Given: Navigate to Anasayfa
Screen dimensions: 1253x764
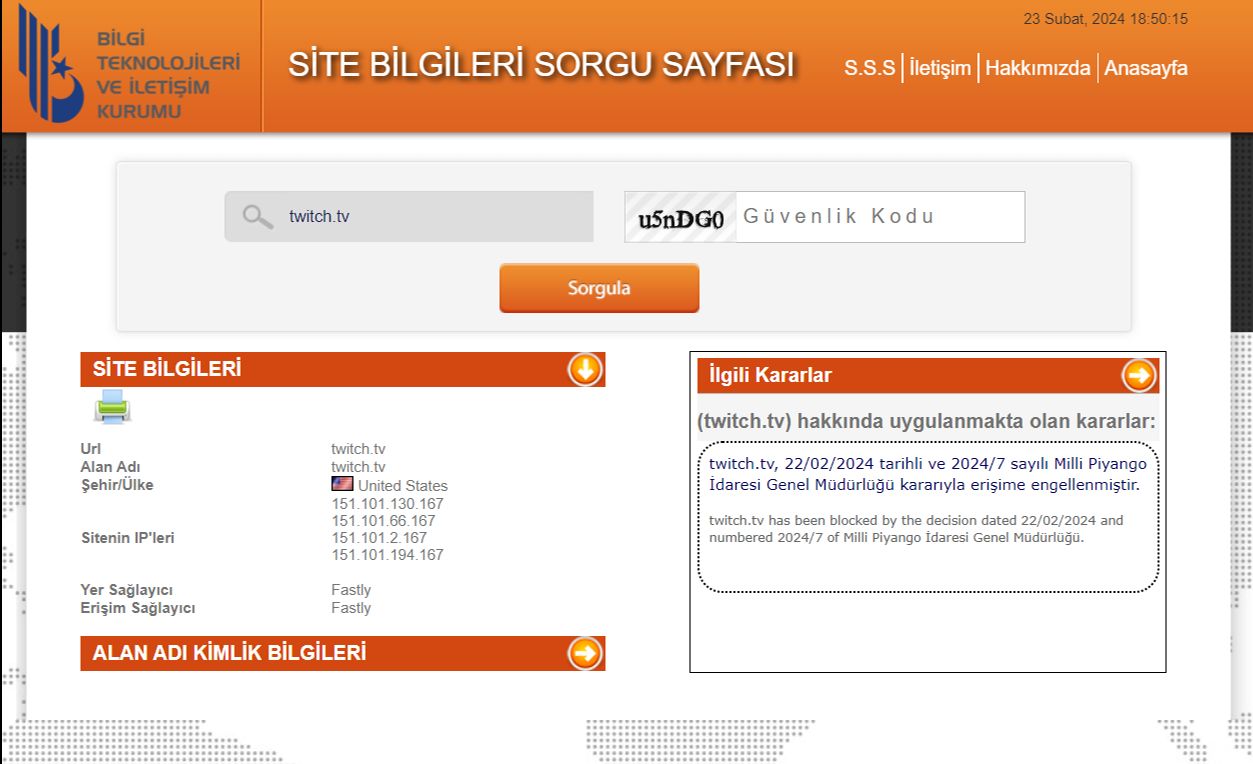Looking at the screenshot, I should (1146, 68).
